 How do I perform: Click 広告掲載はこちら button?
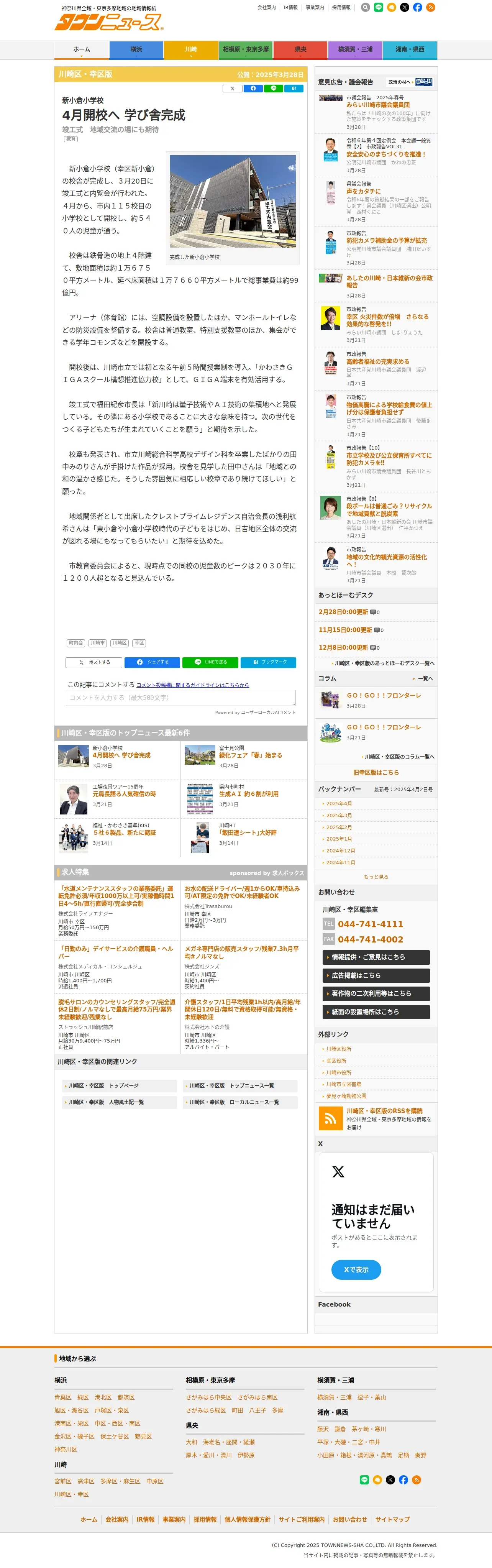(376, 976)
